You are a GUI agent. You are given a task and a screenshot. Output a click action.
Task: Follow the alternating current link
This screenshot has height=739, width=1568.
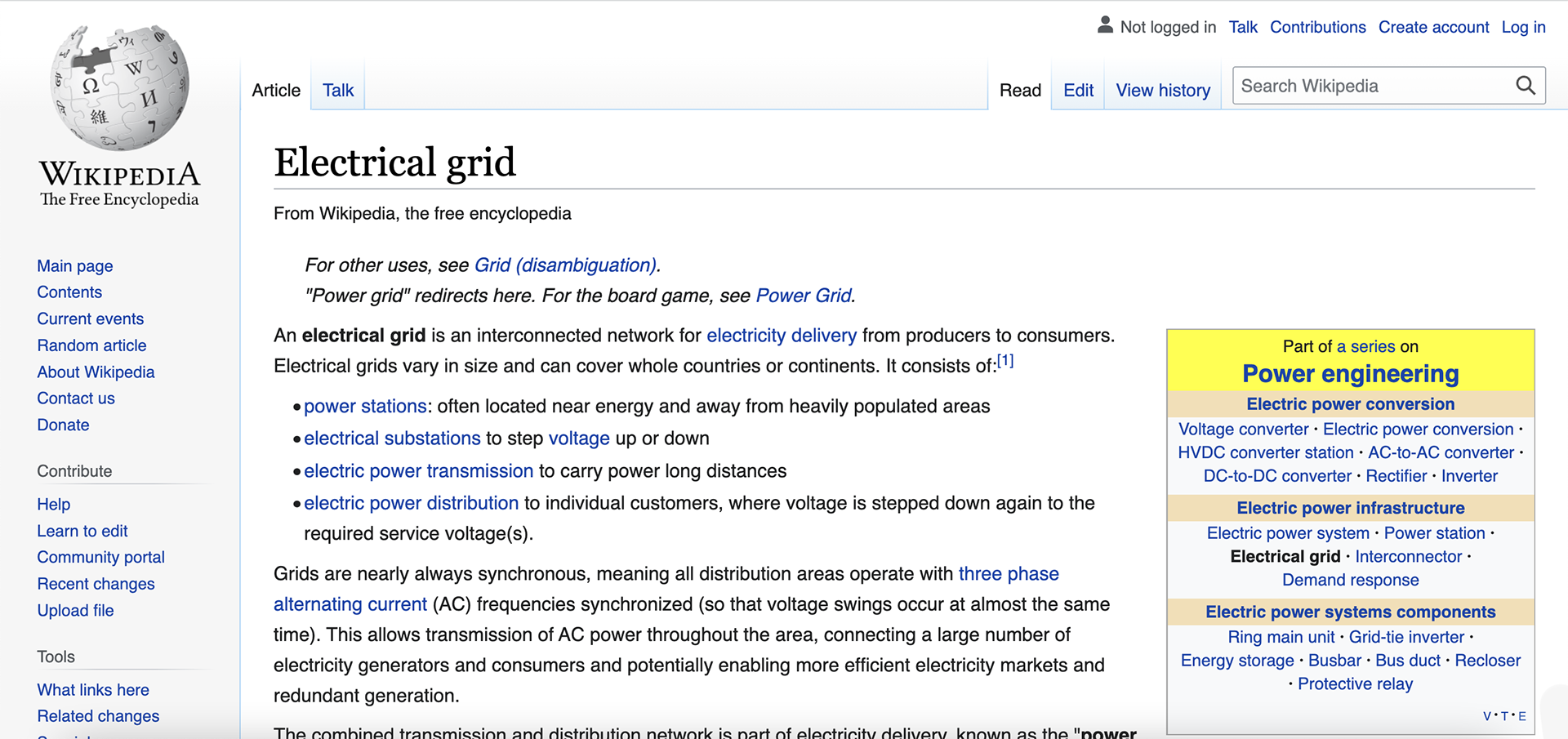350,604
